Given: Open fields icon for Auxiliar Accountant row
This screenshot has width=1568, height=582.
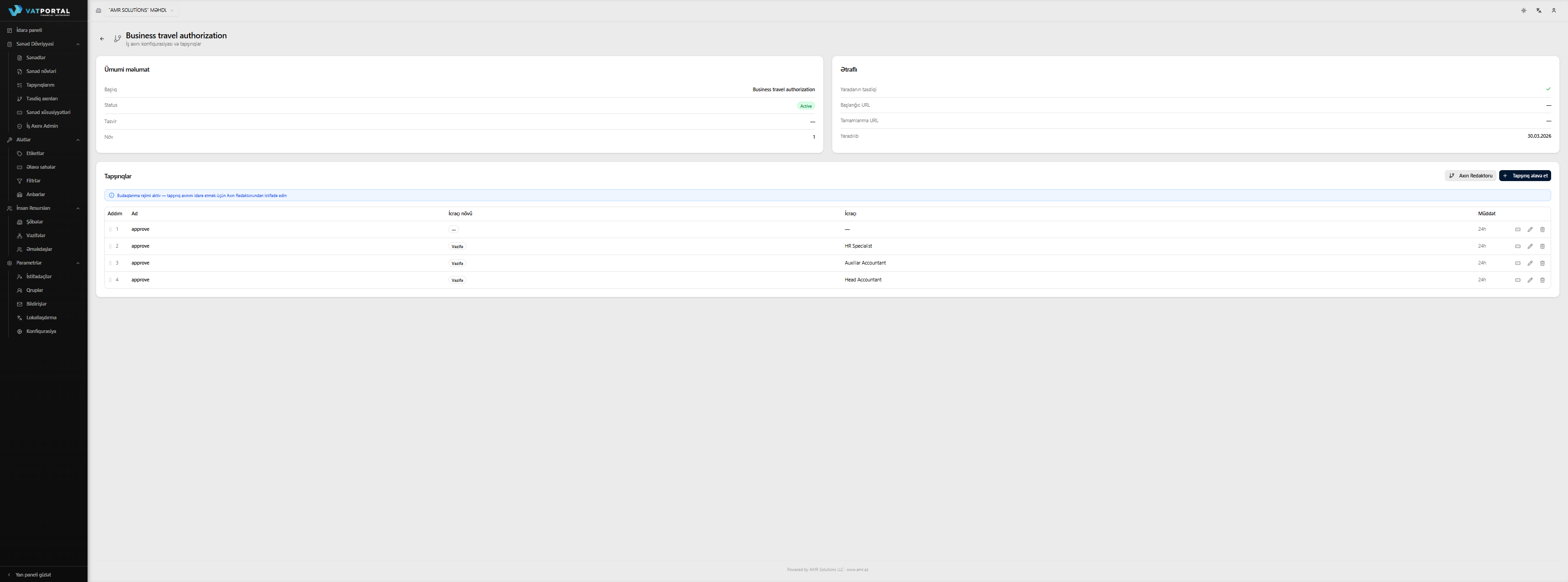Looking at the screenshot, I should (x=1517, y=263).
